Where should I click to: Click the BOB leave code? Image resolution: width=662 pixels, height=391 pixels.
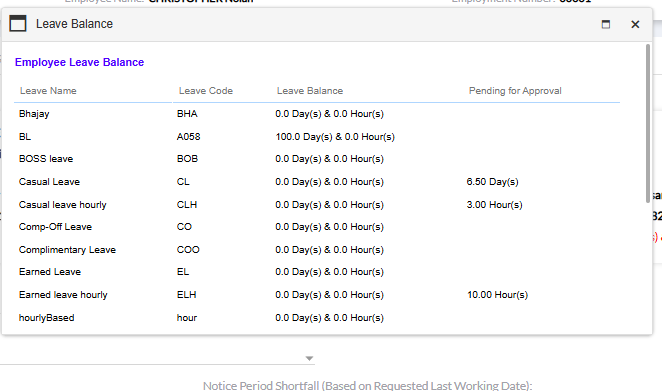click(187, 159)
